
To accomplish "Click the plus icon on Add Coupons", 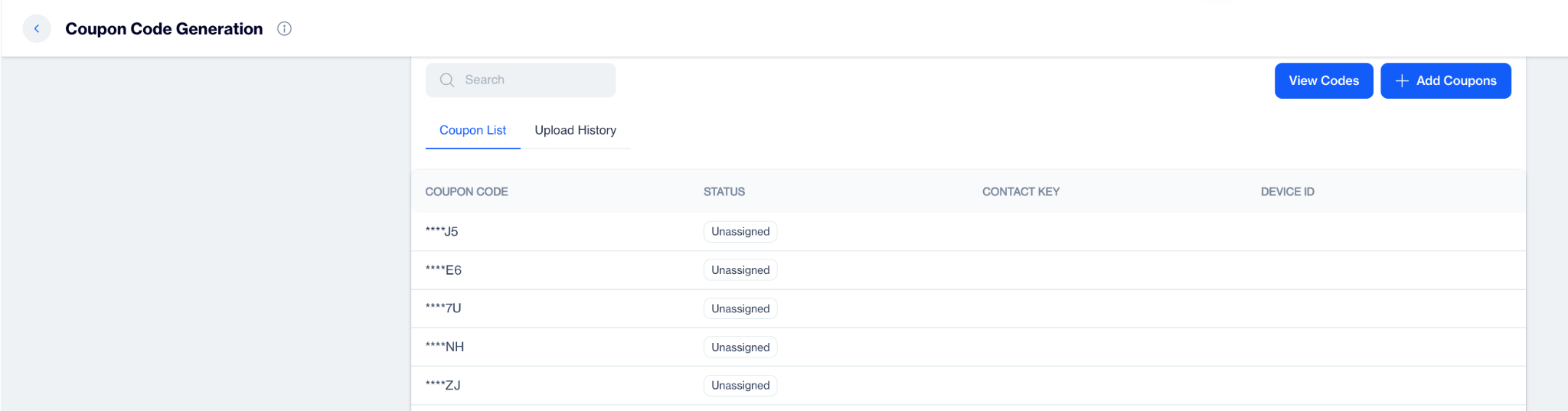I will 1402,81.
